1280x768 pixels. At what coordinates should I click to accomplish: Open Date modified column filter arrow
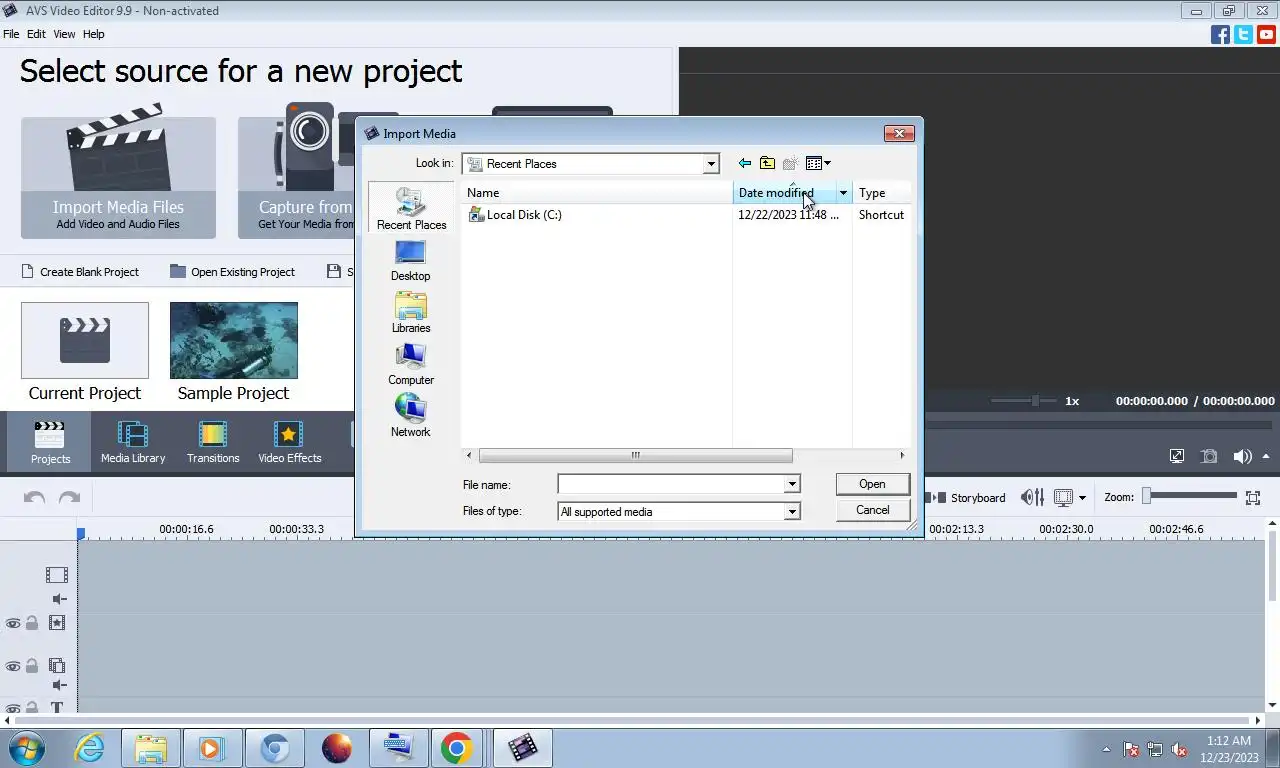click(x=843, y=193)
